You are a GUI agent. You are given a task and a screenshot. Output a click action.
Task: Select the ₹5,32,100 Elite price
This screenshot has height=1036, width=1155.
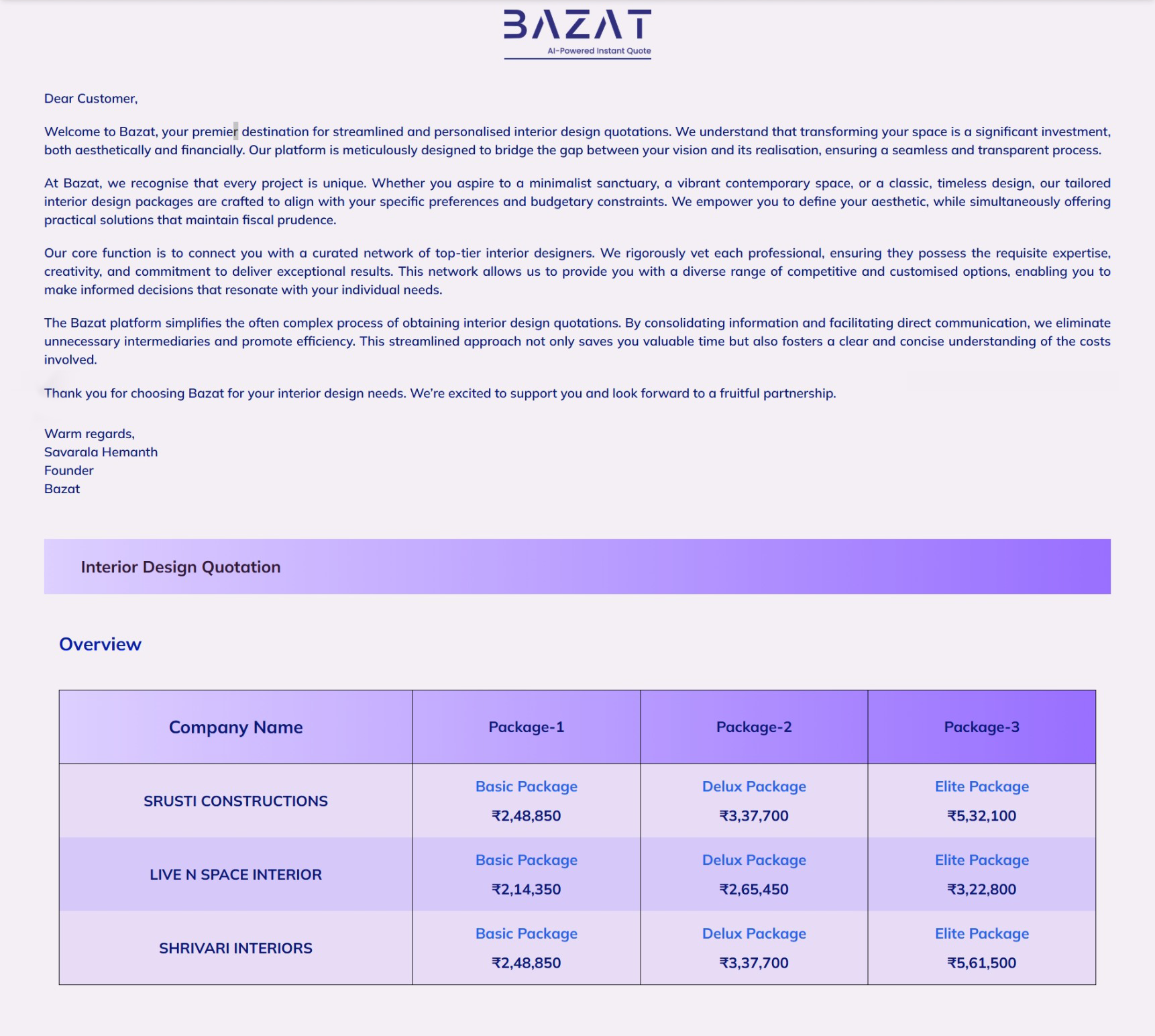click(x=982, y=816)
